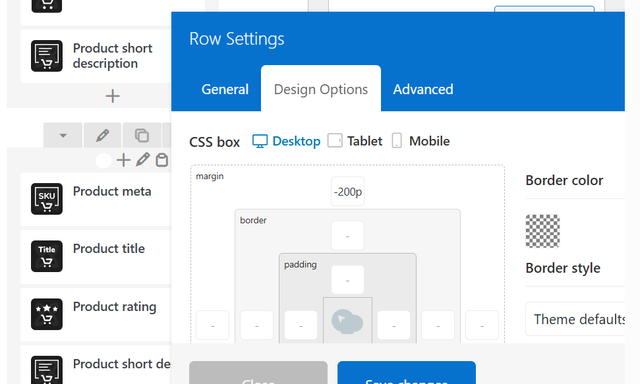
Task: Add element with plus below short description
Action: click(113, 96)
